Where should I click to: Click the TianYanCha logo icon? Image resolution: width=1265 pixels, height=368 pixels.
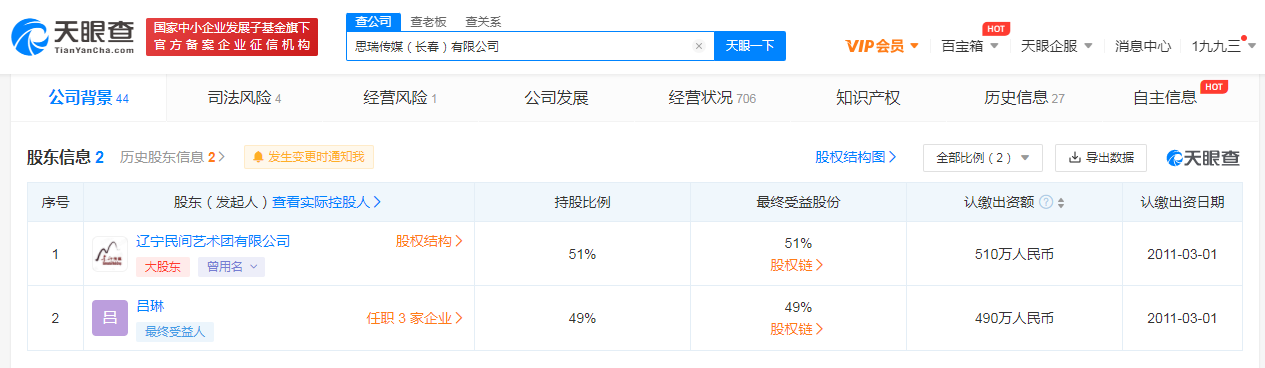[x=31, y=37]
